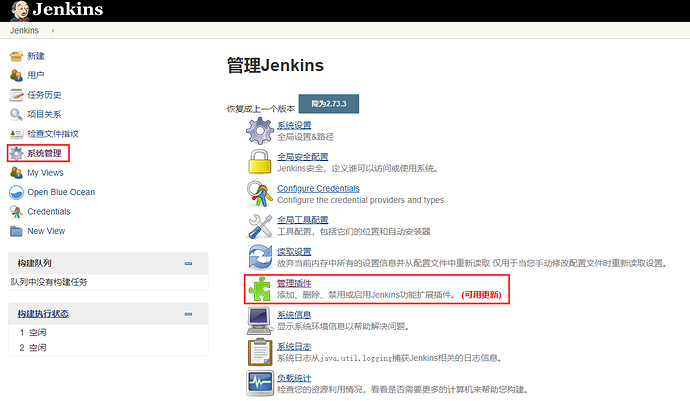Click the 队列中没有构建任务 text
Viewport: 690px width, 401px height.
(x=49, y=282)
